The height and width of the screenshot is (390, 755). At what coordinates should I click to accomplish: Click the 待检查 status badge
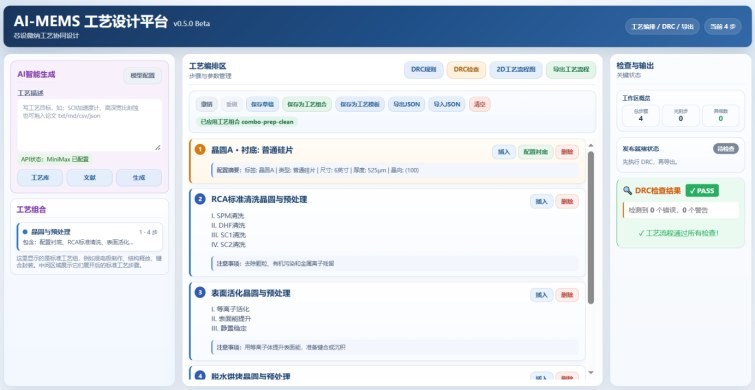726,149
